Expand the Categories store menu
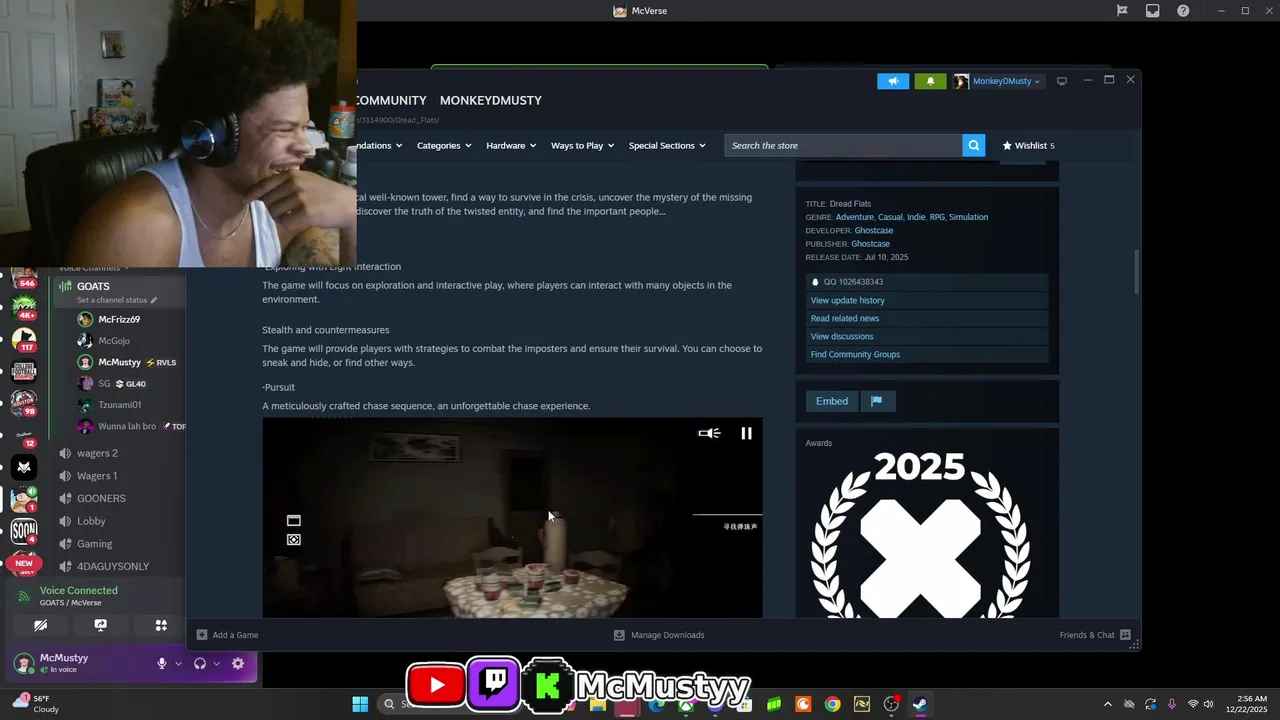This screenshot has width=1280, height=720. tap(444, 146)
